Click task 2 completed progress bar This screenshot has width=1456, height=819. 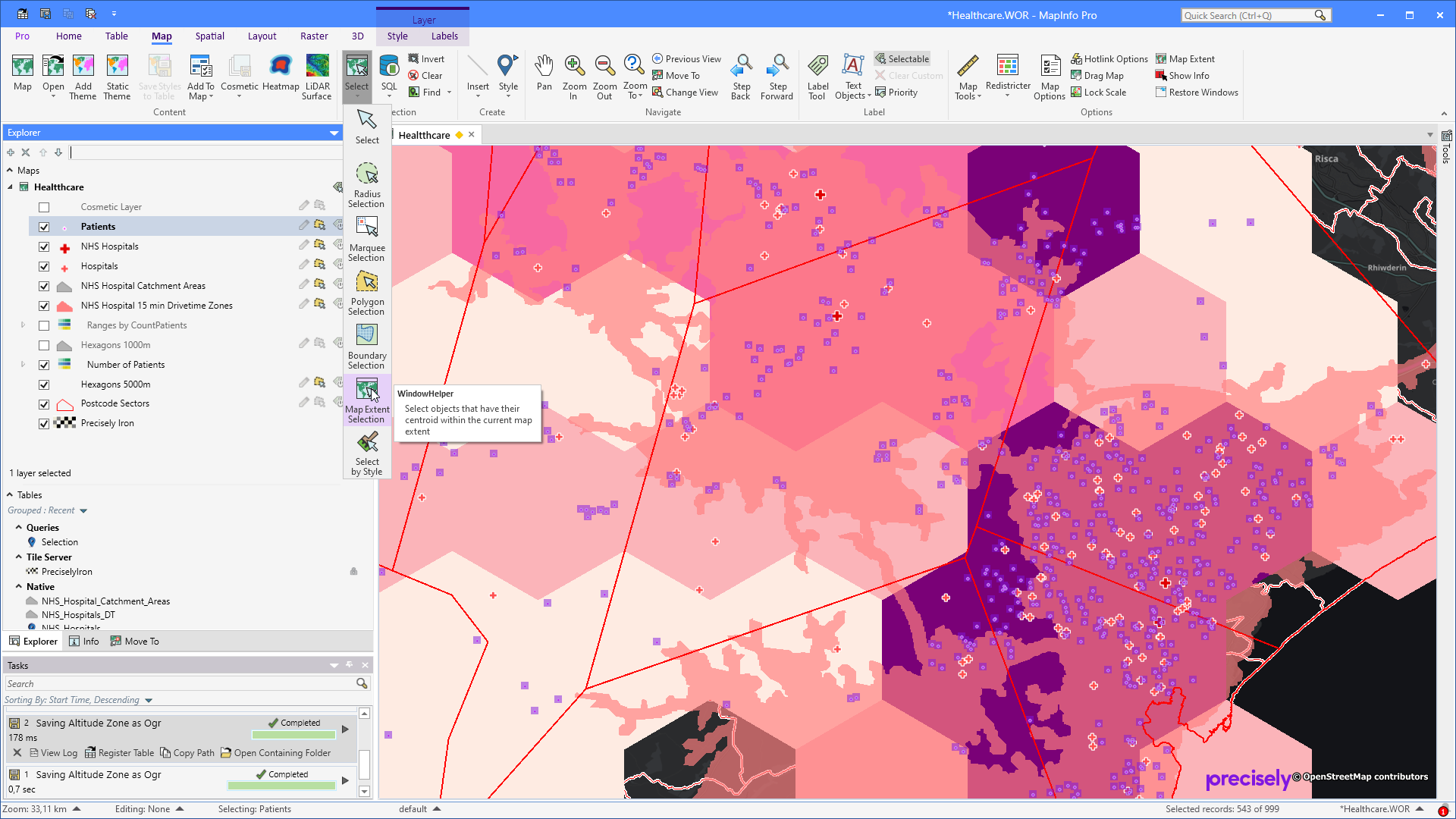[293, 735]
